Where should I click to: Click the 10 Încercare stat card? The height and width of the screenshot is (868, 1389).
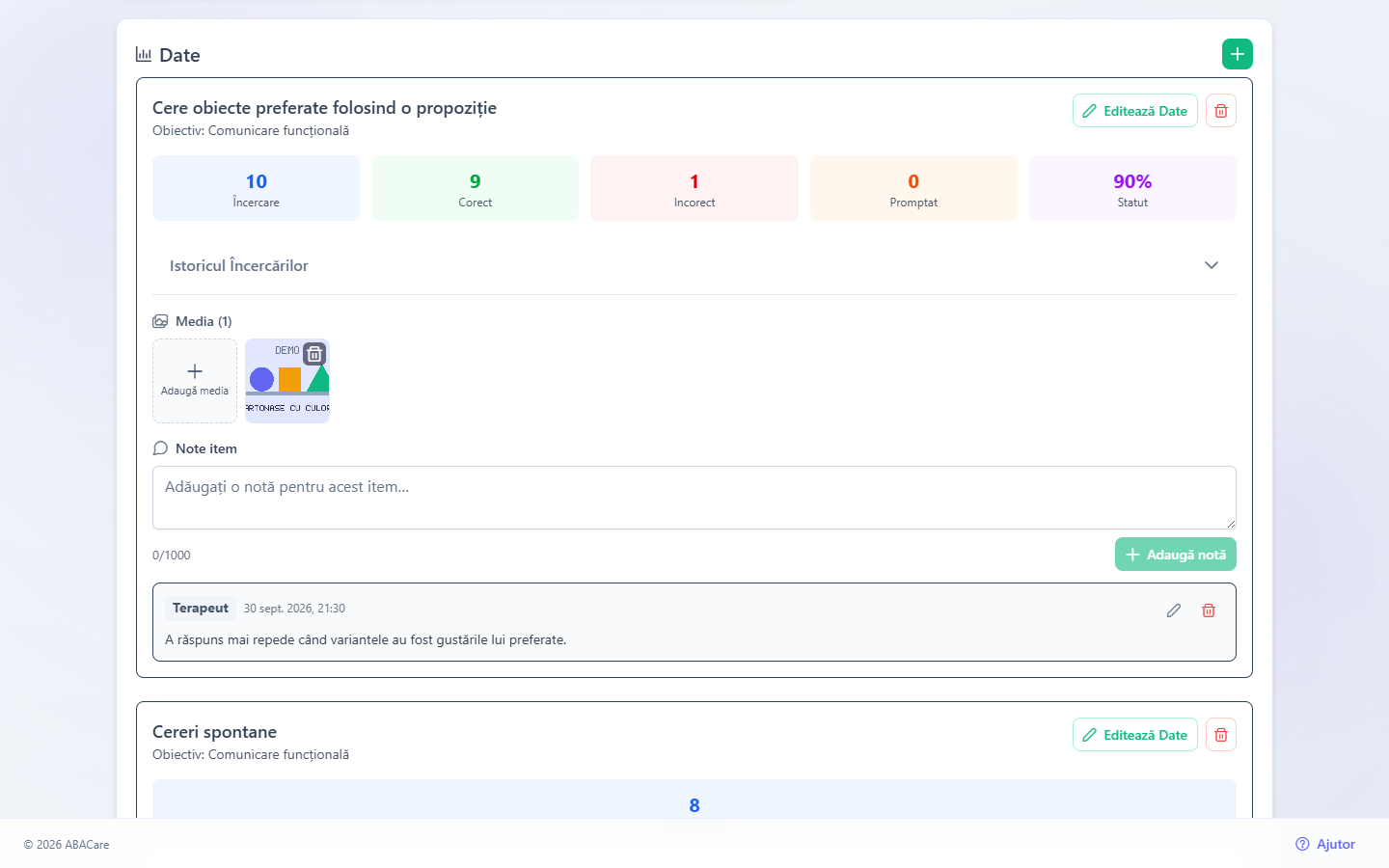256,188
